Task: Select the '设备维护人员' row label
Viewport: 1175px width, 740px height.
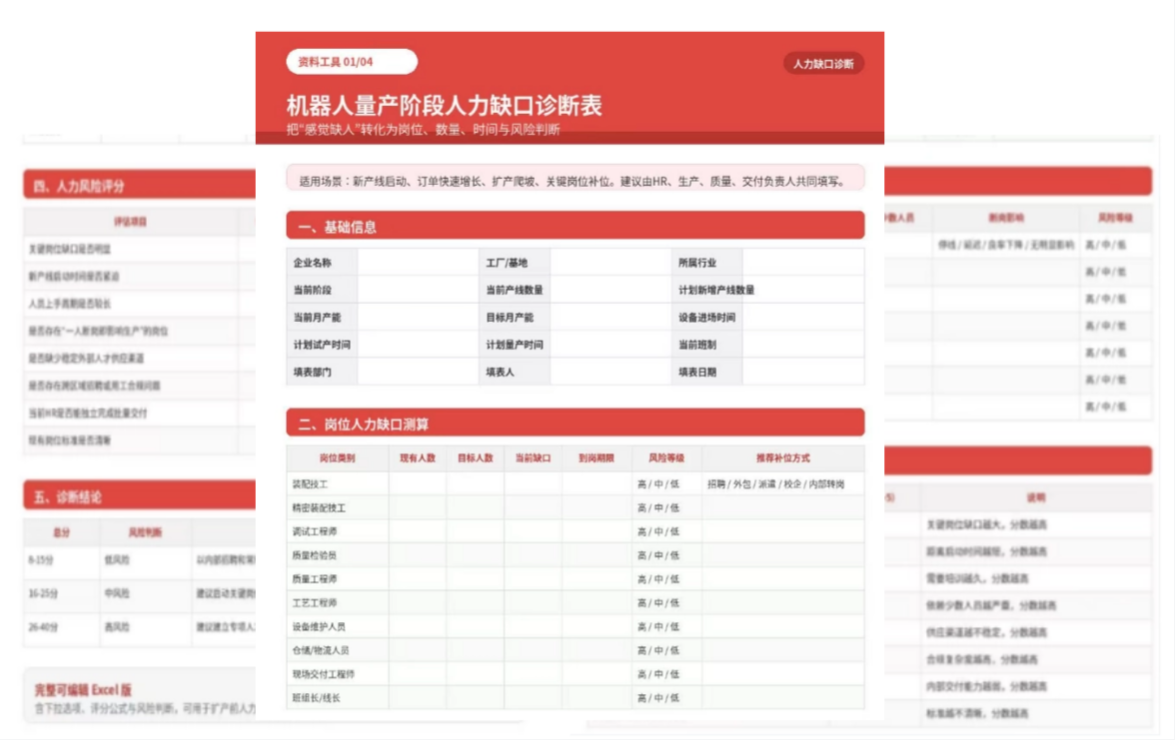Action: (319, 626)
